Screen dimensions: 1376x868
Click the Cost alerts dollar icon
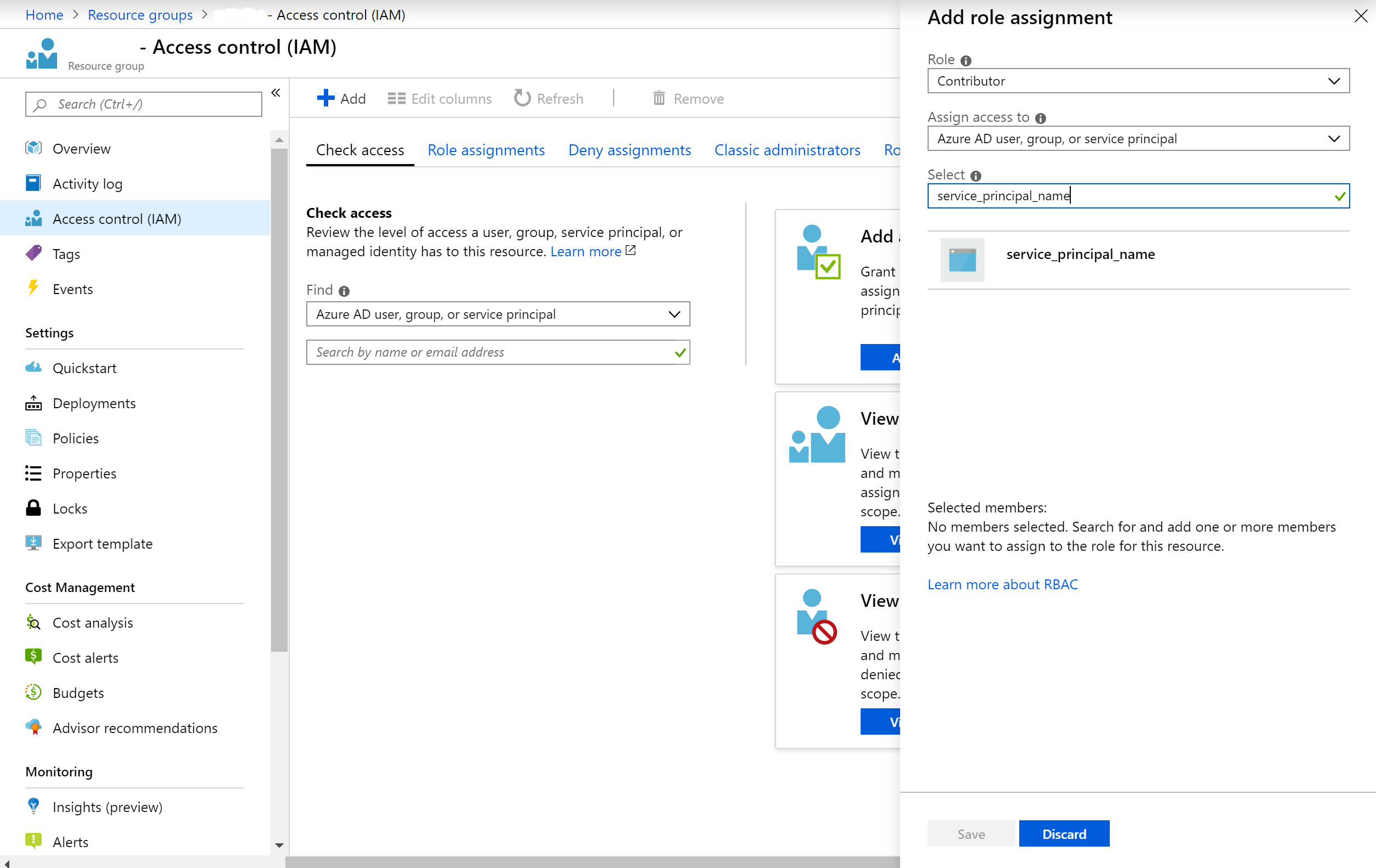click(33, 657)
